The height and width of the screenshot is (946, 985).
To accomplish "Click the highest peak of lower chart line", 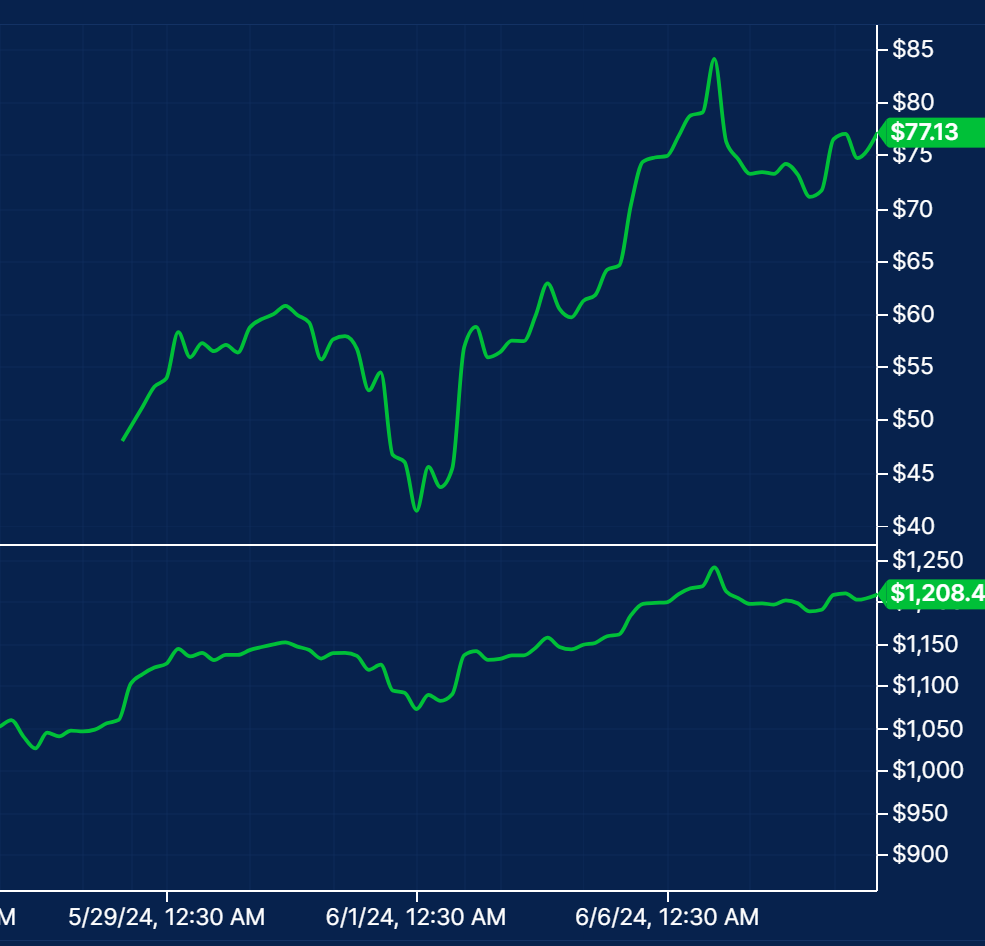I will tap(714, 568).
